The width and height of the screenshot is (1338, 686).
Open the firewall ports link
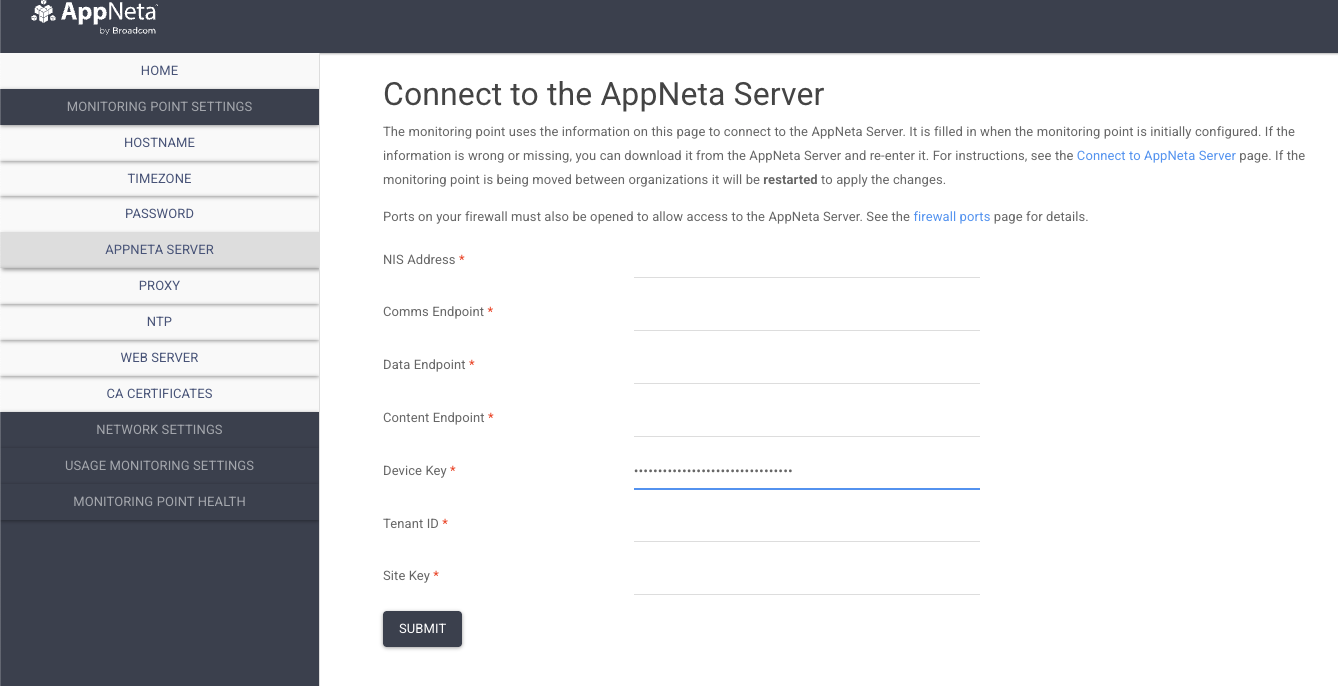click(951, 217)
